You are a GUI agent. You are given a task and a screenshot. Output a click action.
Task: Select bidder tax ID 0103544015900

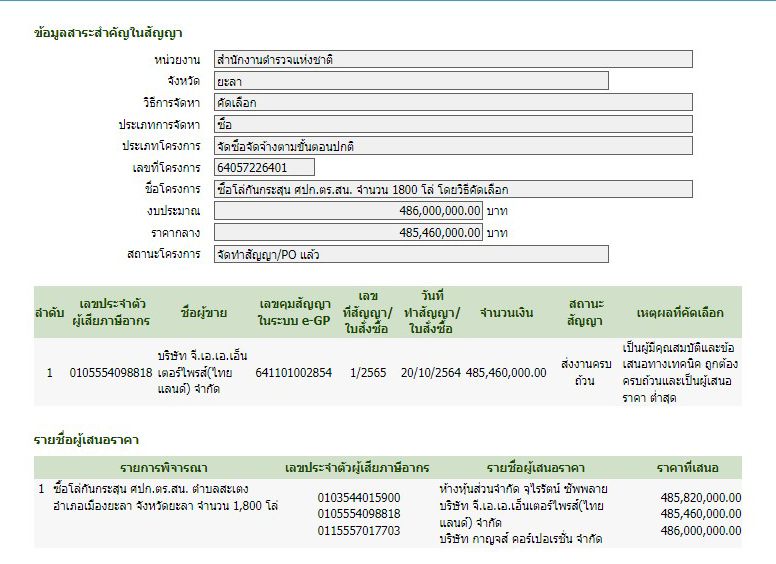tap(358, 497)
